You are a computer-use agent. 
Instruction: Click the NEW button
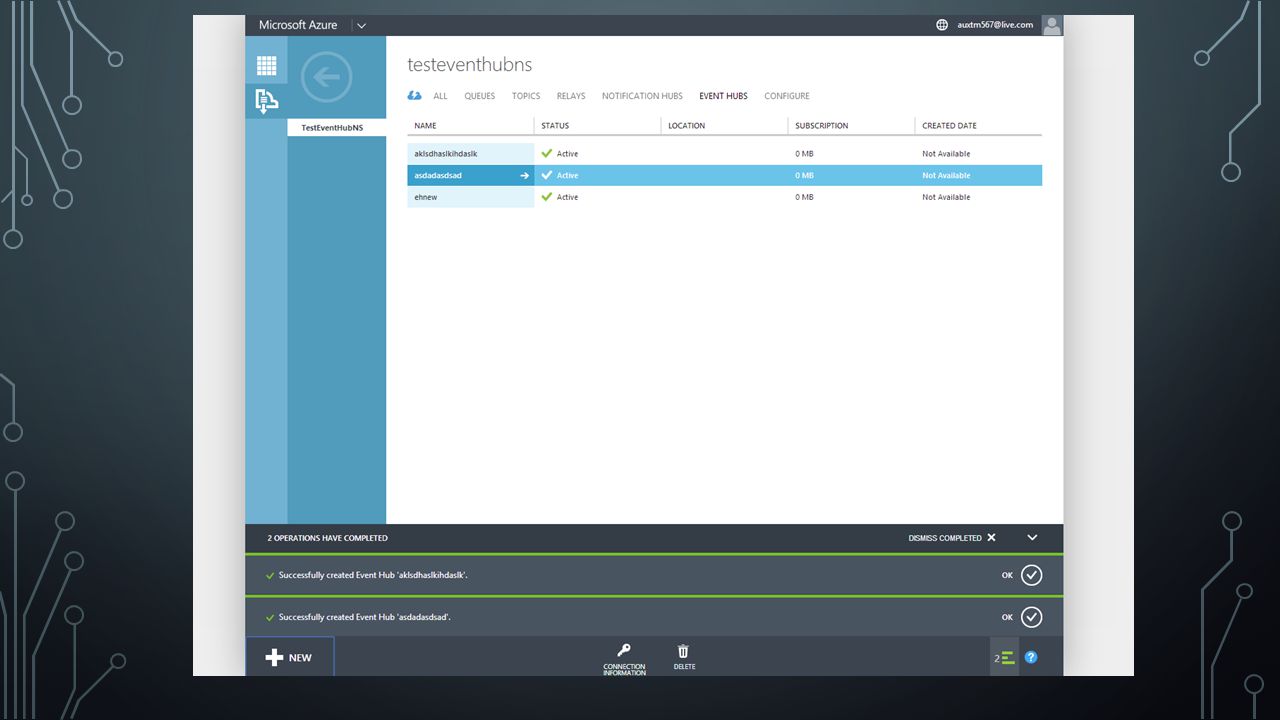pyautogui.click(x=290, y=657)
